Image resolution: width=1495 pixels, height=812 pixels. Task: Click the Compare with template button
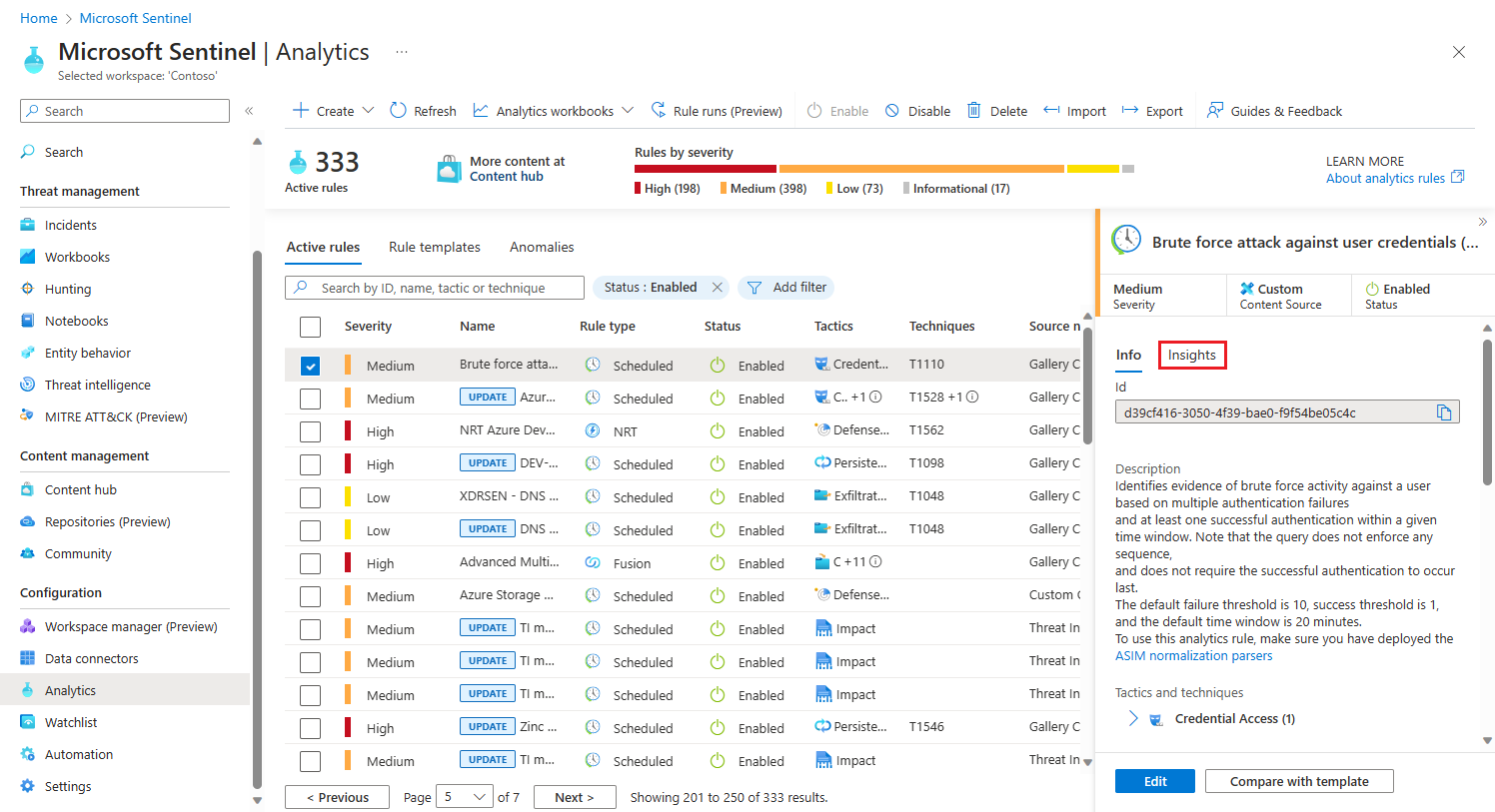tap(1298, 780)
